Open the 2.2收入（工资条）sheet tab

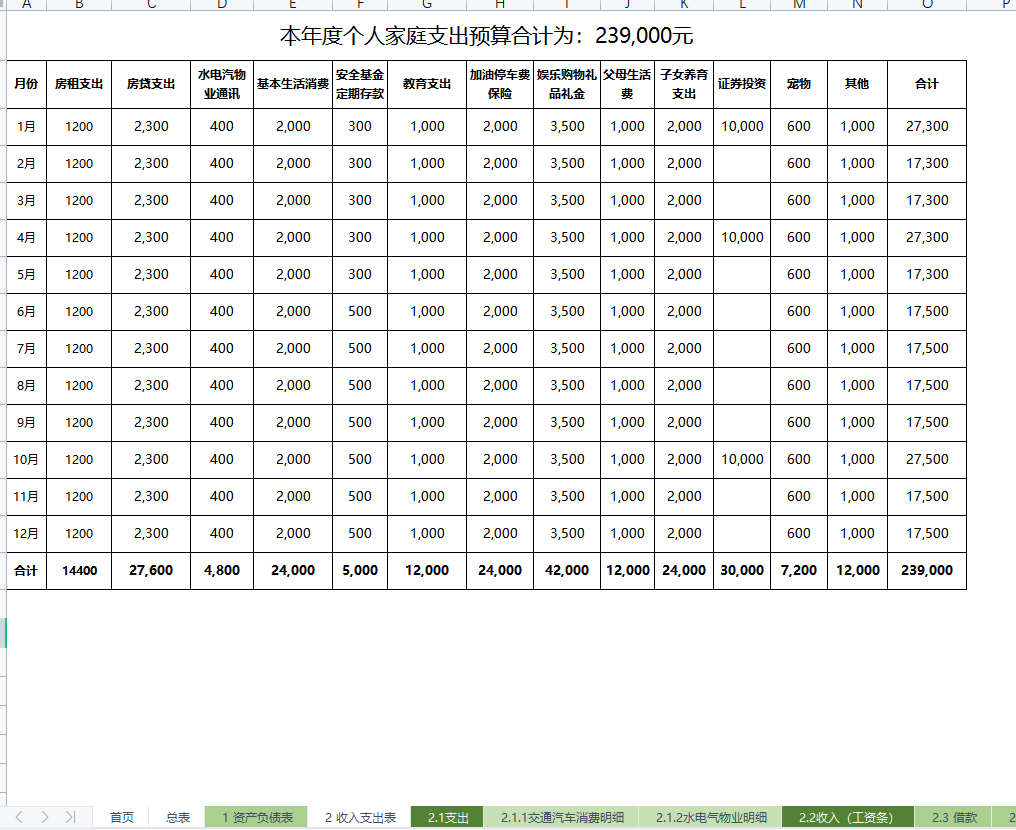tap(847, 816)
